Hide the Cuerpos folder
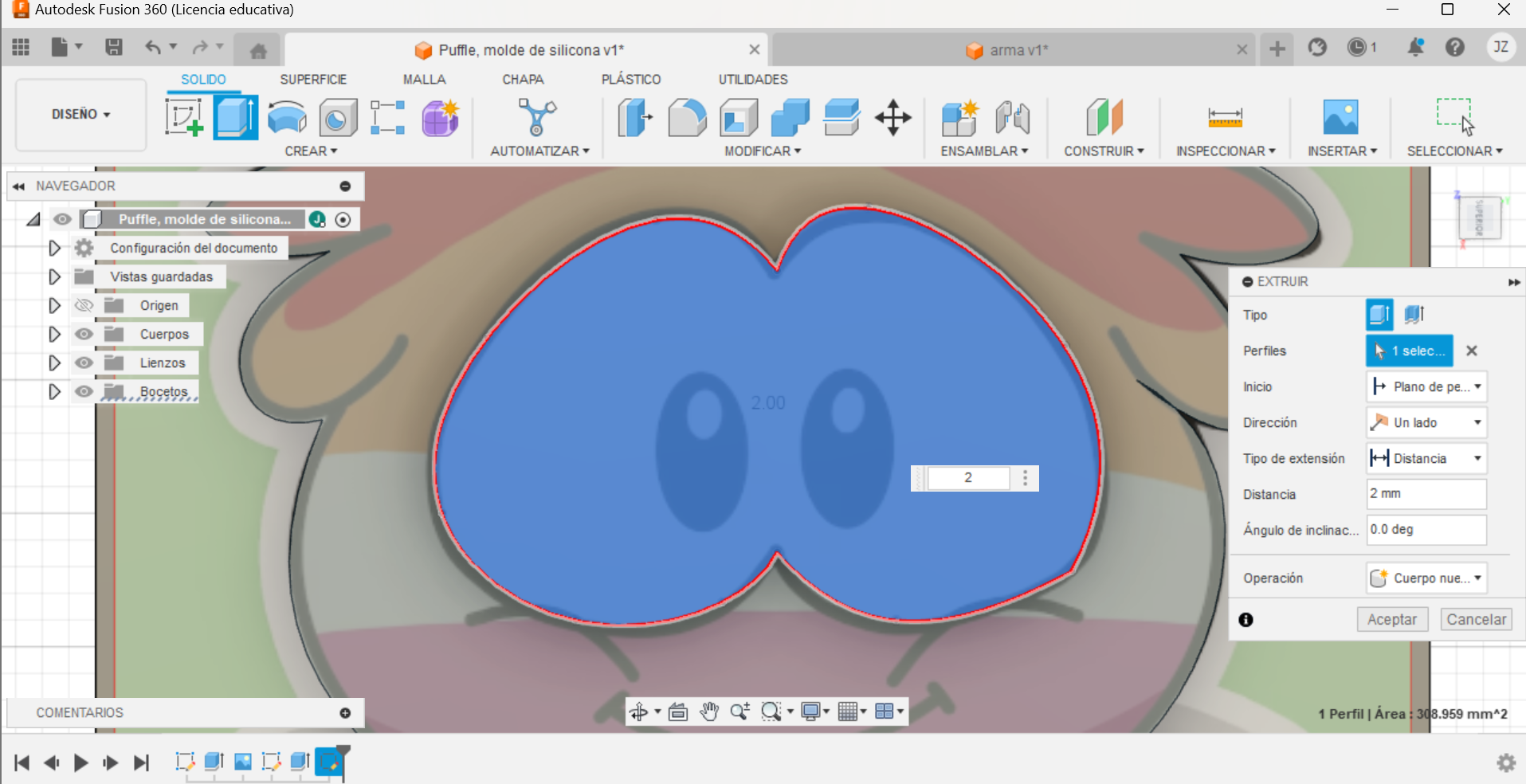 click(84, 334)
